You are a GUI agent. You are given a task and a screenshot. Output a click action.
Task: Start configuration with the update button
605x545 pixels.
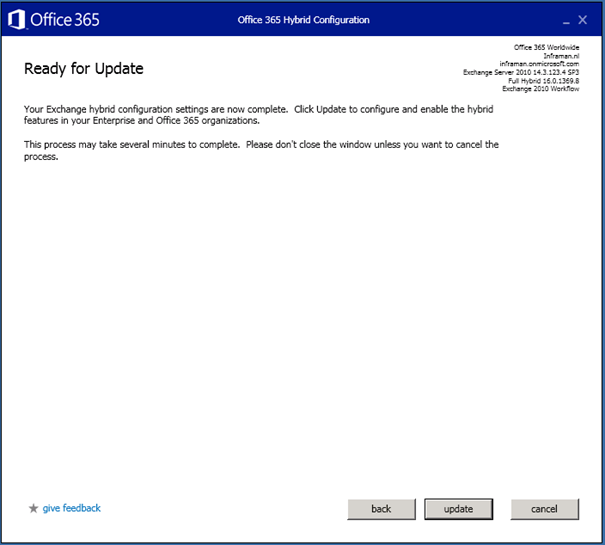[458, 509]
